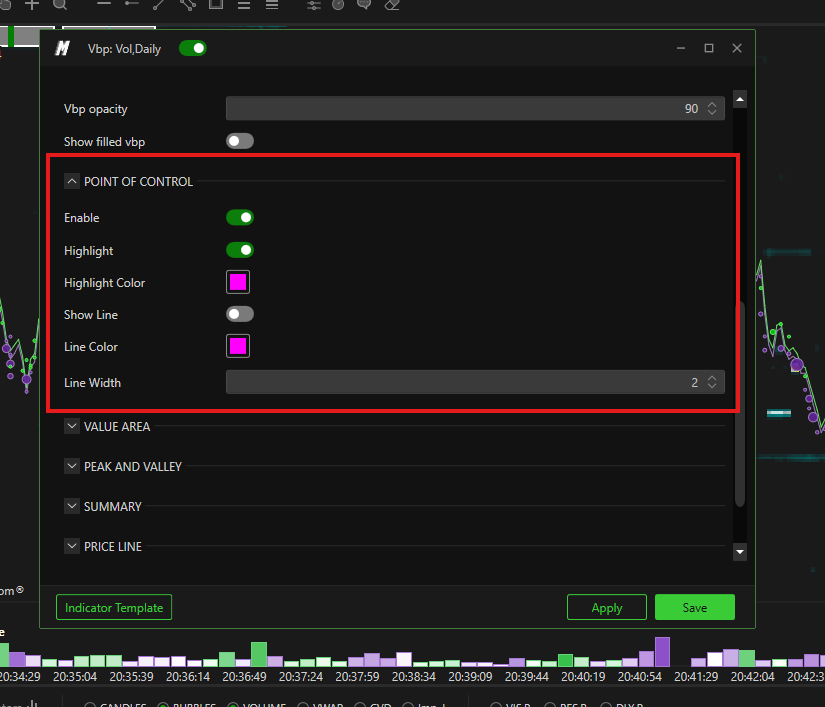Click the Save button
This screenshot has height=707, width=825.
point(695,607)
